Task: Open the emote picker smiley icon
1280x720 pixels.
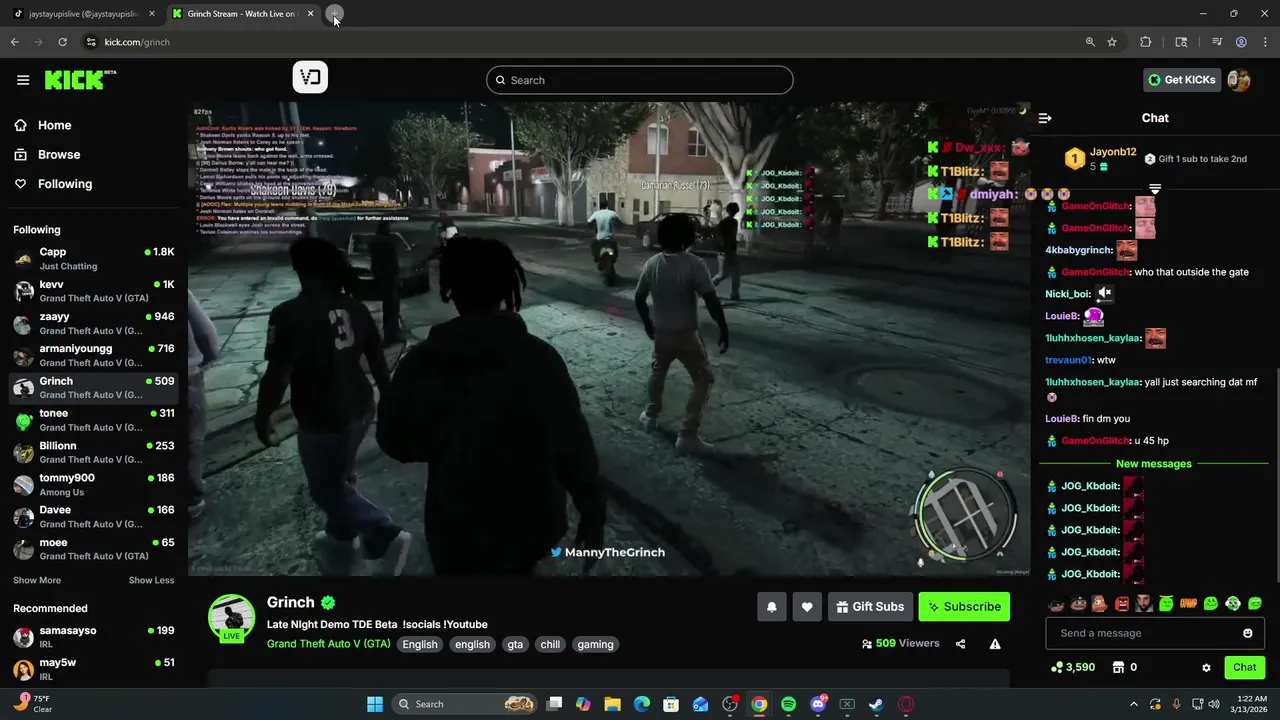Action: click(1248, 633)
